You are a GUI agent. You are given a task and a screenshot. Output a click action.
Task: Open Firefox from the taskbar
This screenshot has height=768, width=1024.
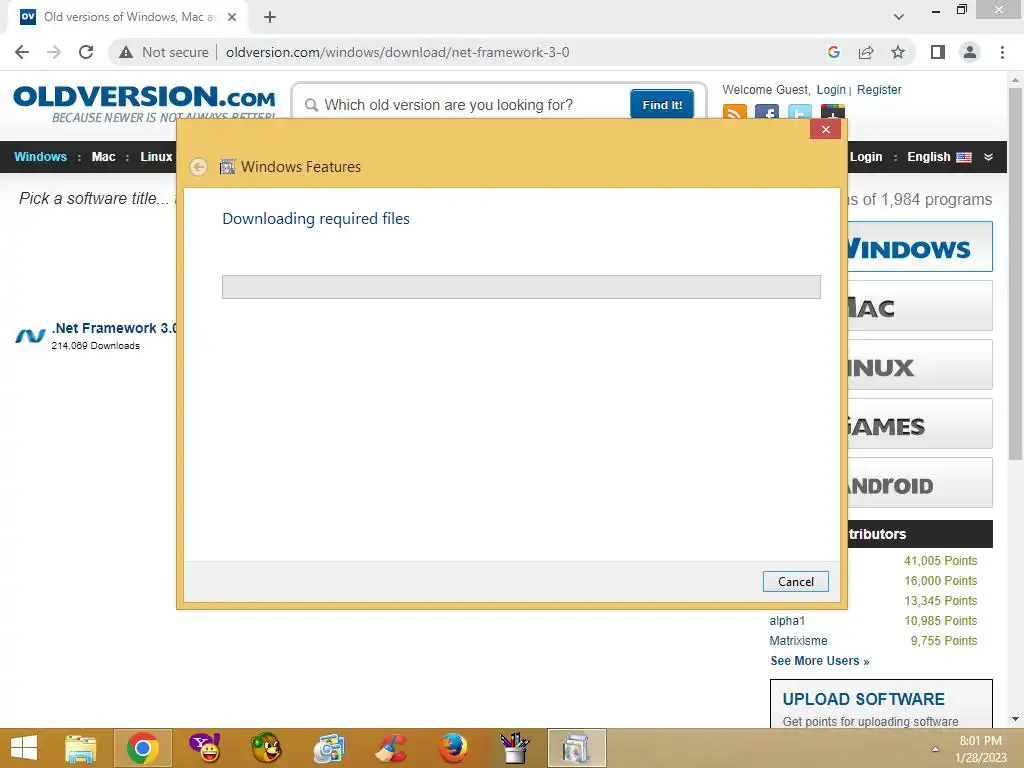453,748
